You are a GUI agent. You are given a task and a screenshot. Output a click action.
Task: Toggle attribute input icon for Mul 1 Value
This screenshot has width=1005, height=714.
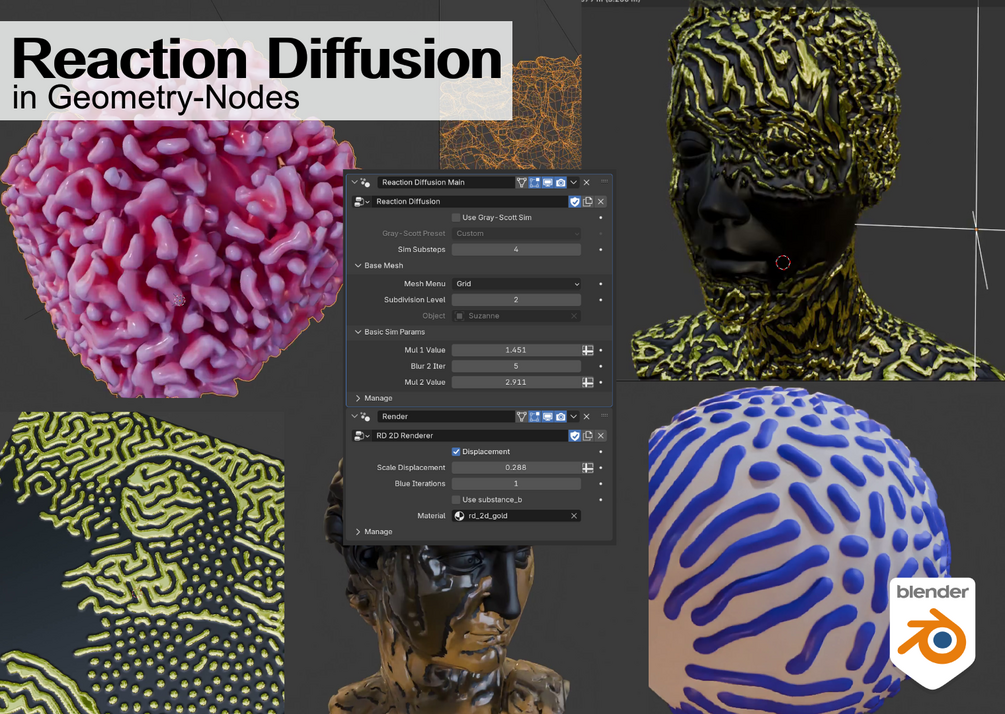588,351
